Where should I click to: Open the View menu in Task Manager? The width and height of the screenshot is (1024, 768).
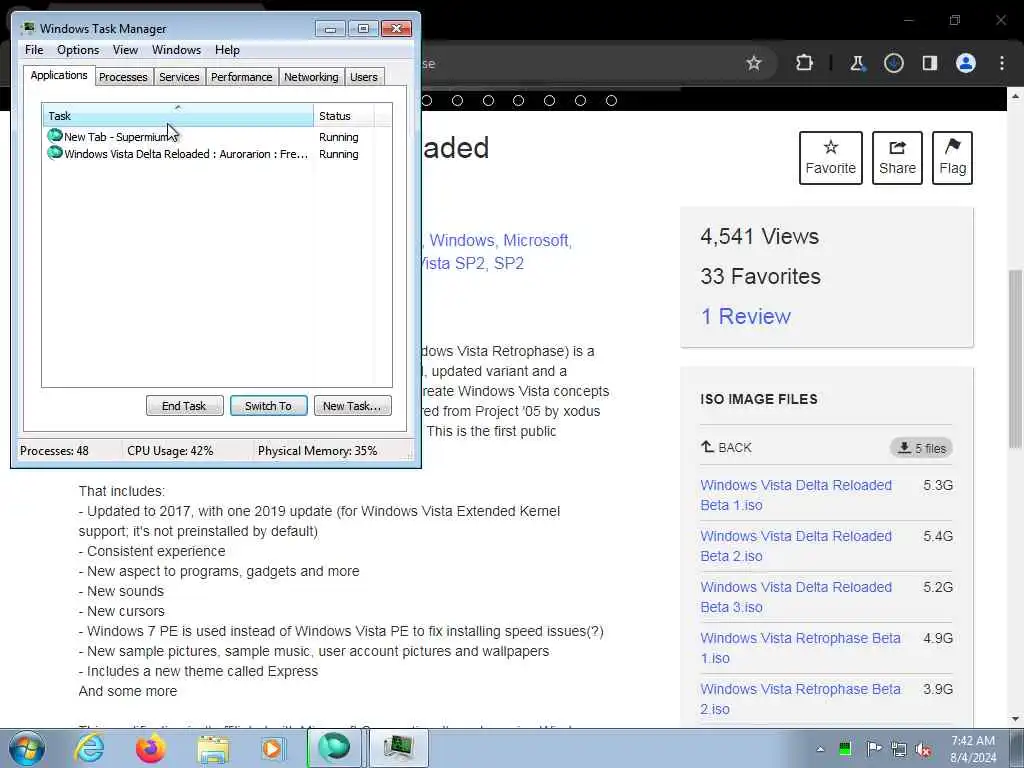point(125,50)
